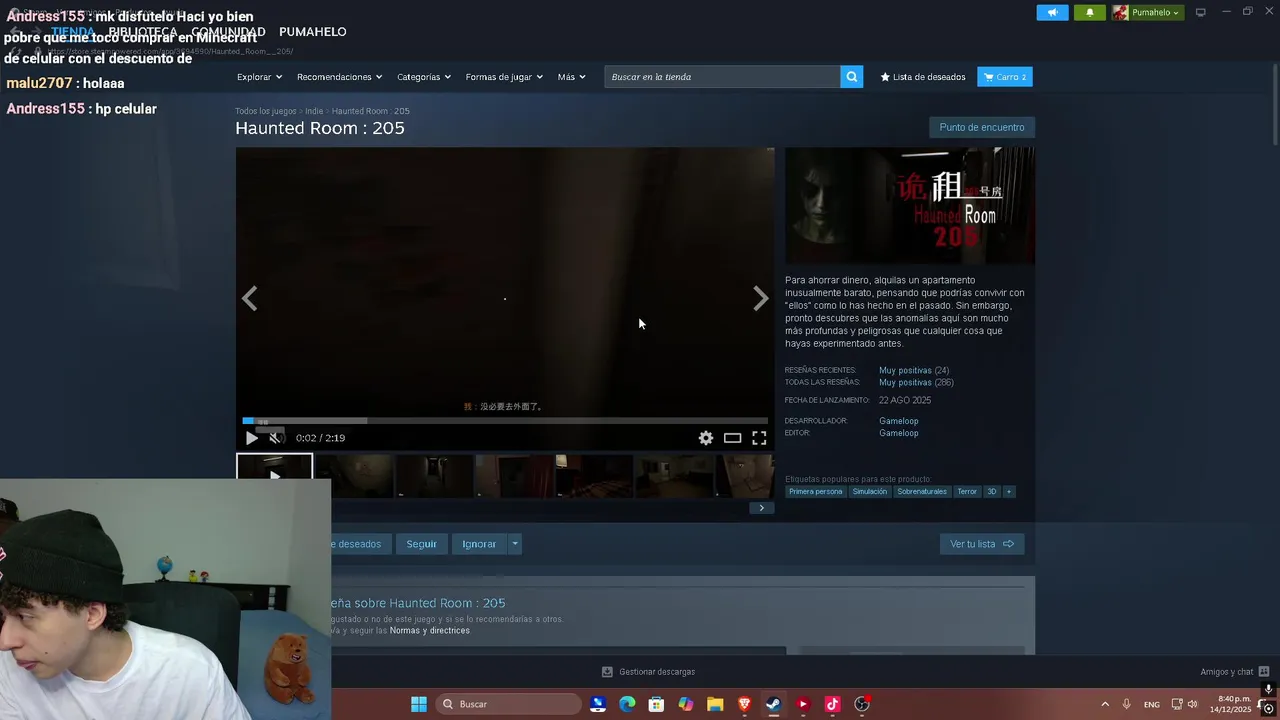Open the dropdown arrow beside Ignorar

point(515,544)
